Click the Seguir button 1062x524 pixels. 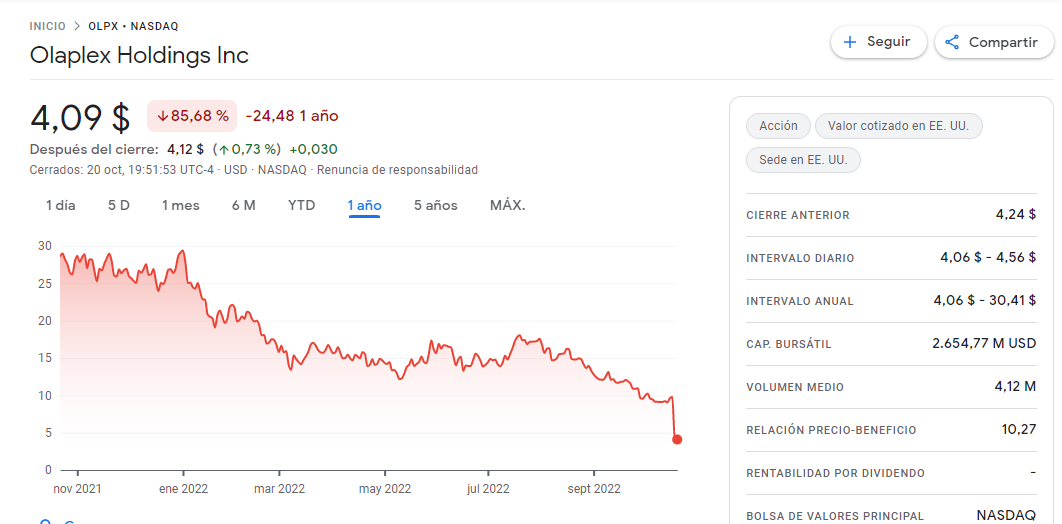(x=878, y=42)
